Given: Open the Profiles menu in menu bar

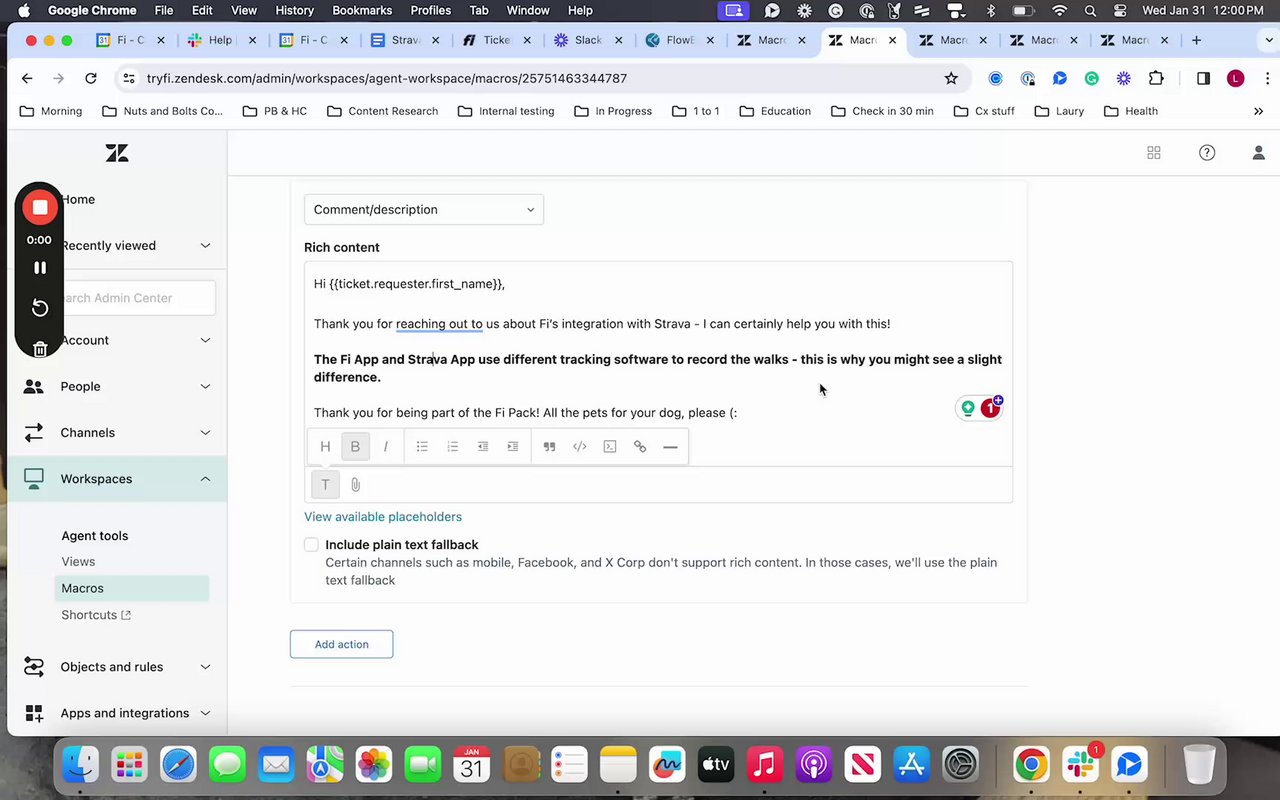Looking at the screenshot, I should coord(431,10).
